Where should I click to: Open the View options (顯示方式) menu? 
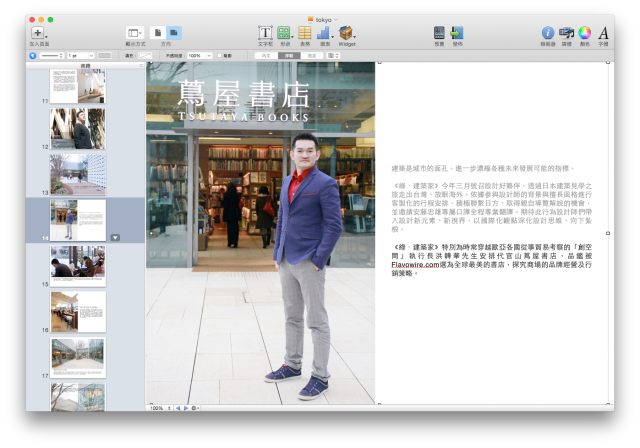[x=135, y=33]
